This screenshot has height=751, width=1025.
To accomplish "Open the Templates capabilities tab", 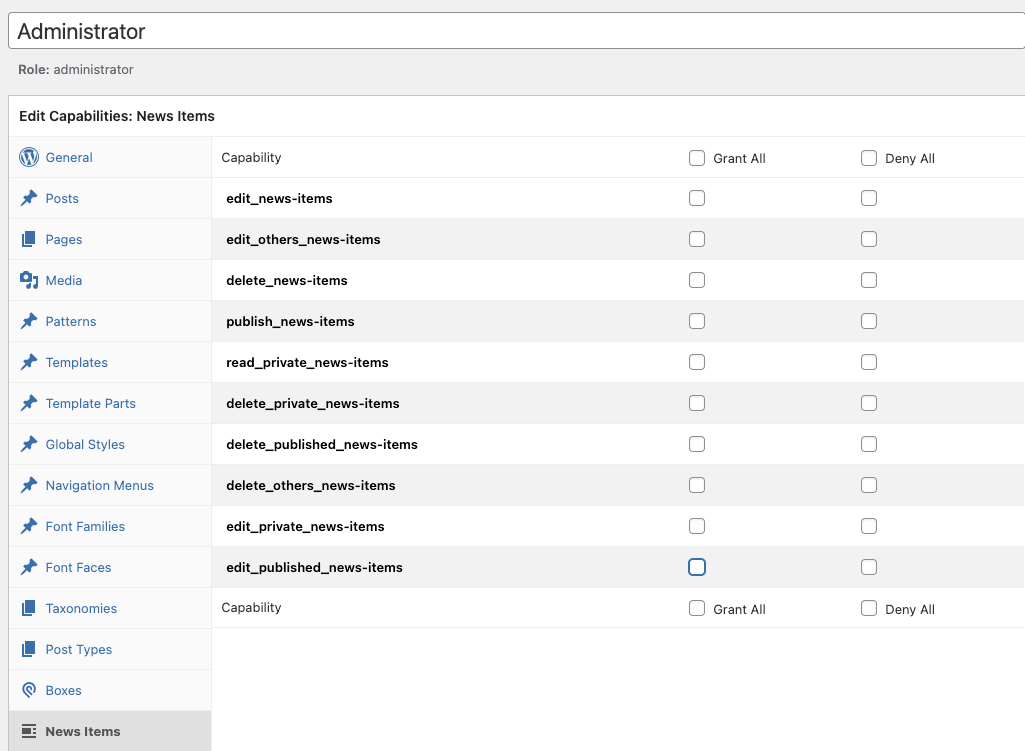I will pos(76,362).
